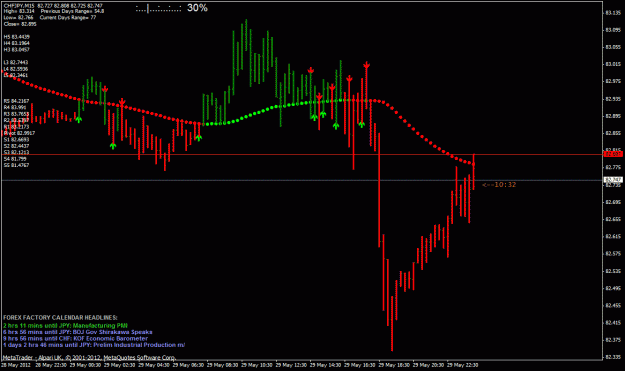The height and width of the screenshot is (371, 625).
Task: Click the '29 May 14:30' time axis label
Action: coord(325,365)
